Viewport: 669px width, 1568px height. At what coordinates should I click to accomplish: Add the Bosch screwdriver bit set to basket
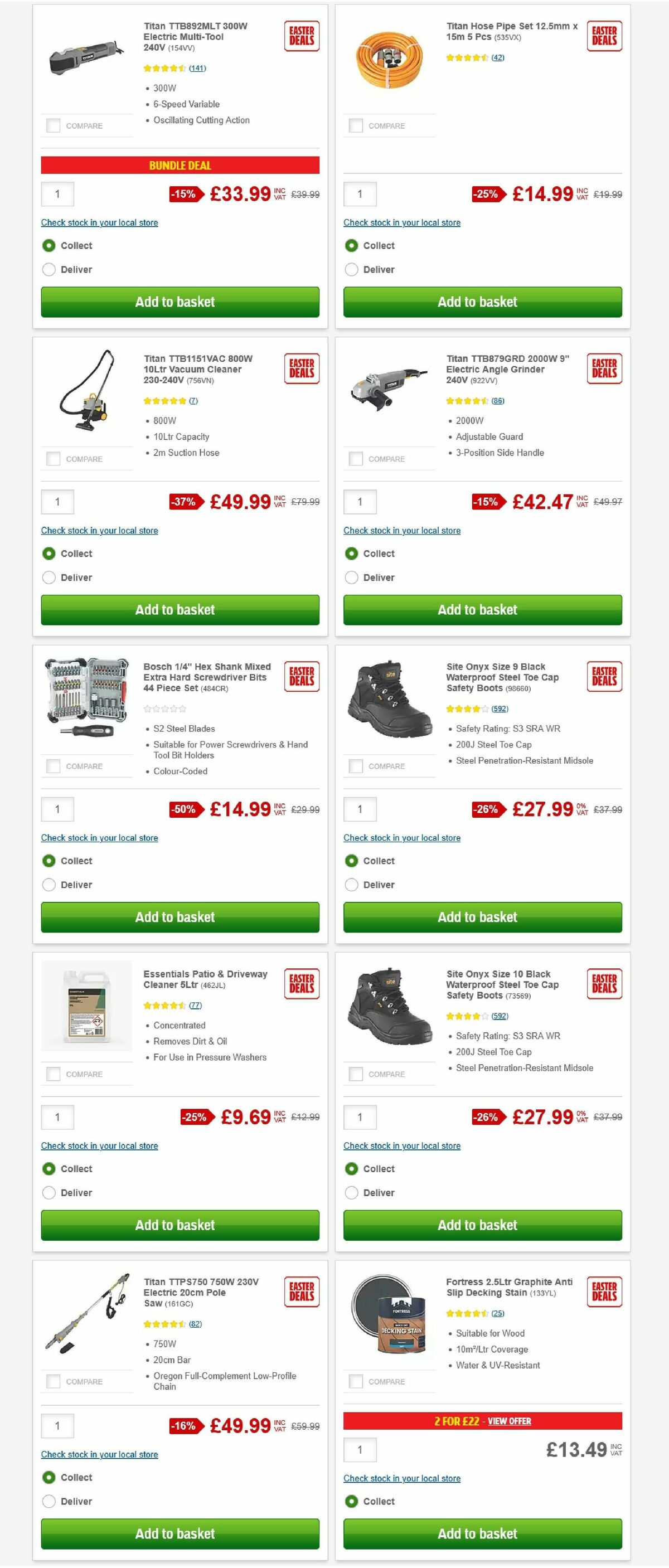pos(180,918)
